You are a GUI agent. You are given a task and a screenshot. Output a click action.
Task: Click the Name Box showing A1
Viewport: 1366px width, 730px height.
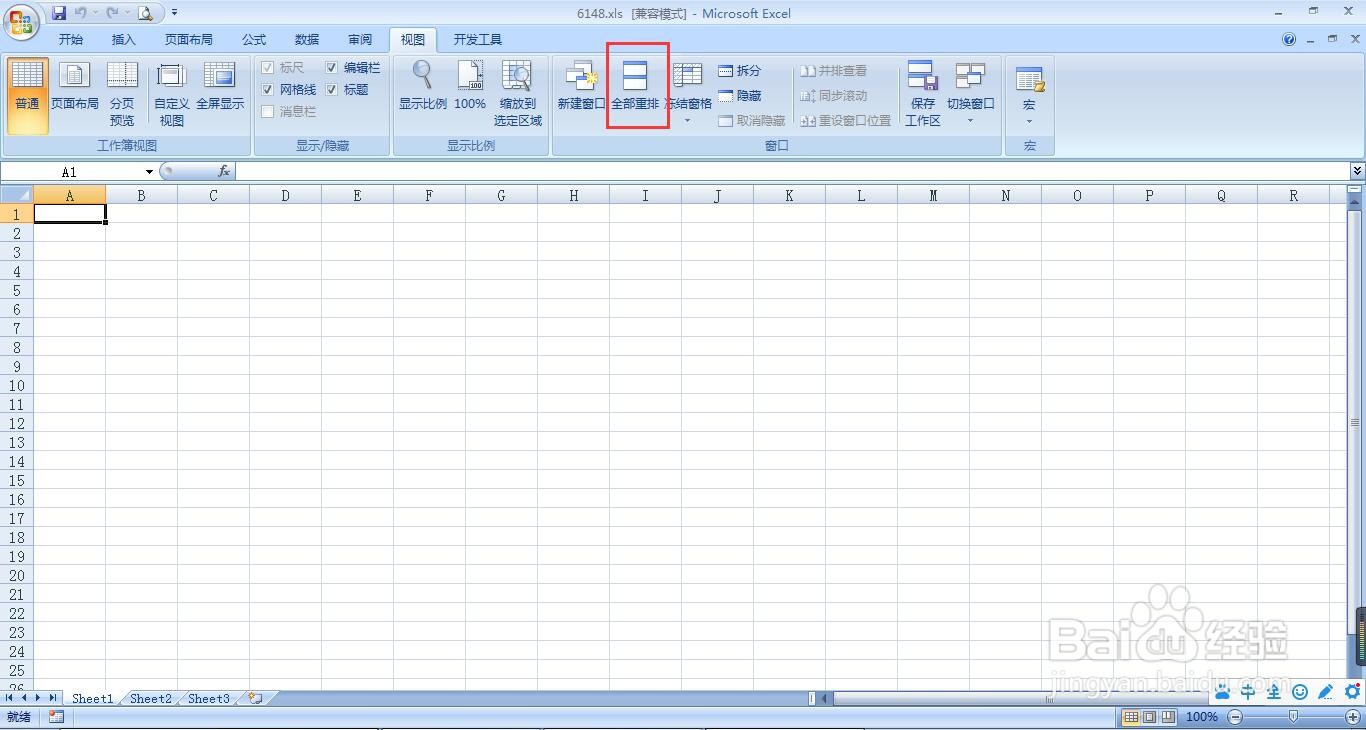(x=72, y=172)
